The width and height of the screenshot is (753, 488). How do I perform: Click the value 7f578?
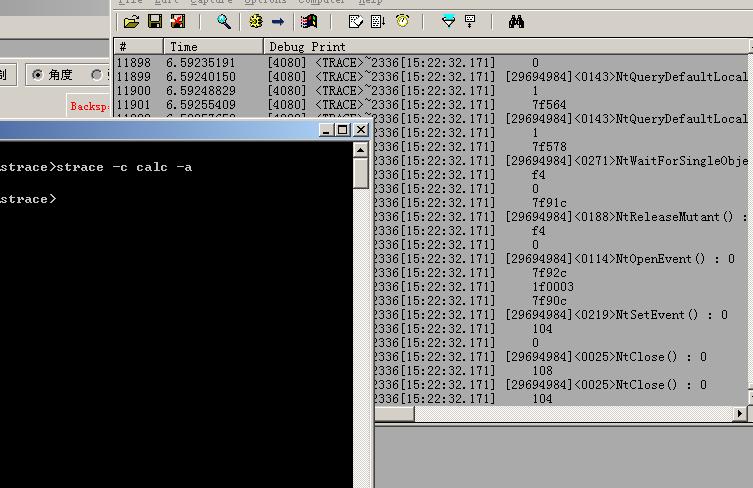click(549, 146)
